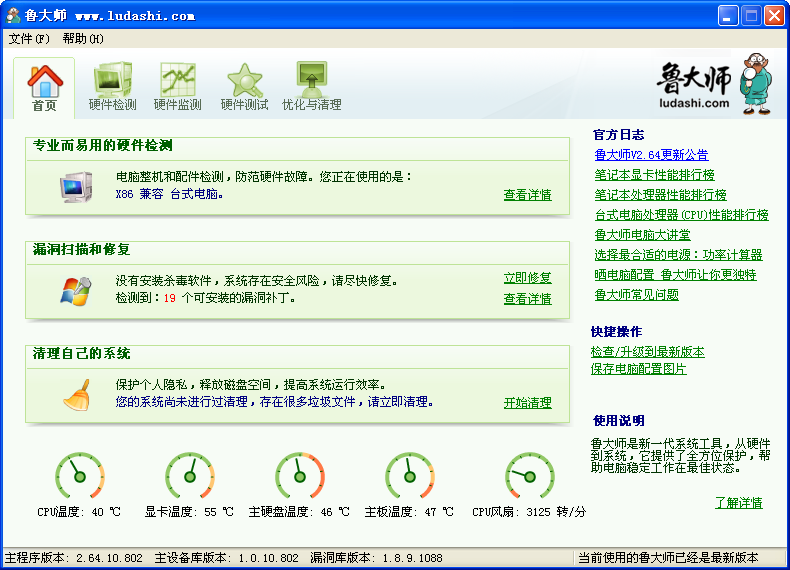
Task: Open 晒电脑配置 鲁大师让你更独特 link
Action: click(x=675, y=275)
